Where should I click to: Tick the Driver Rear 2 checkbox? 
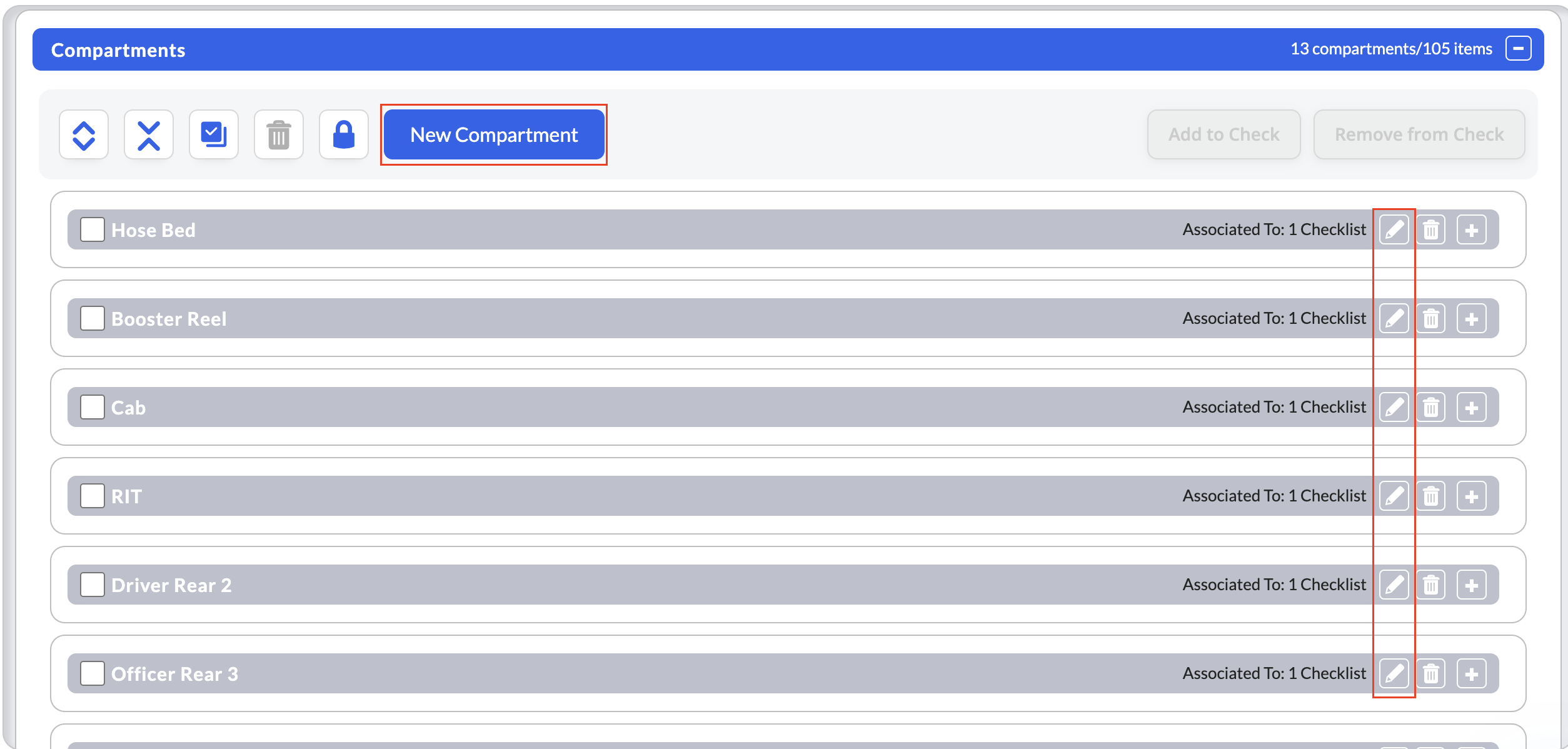pyautogui.click(x=93, y=585)
